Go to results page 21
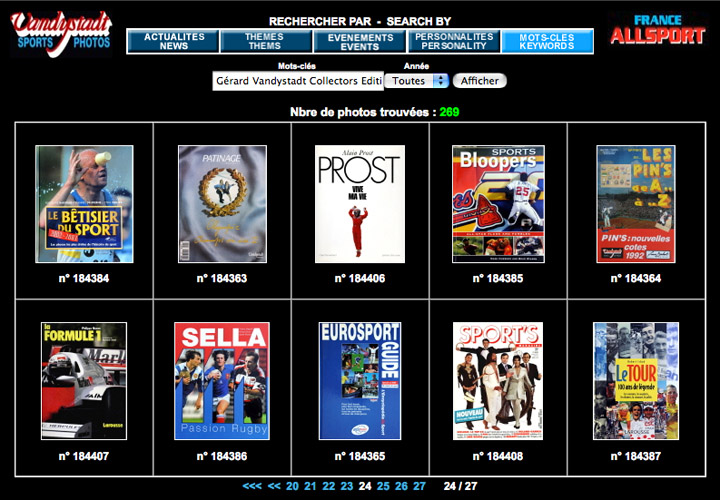Image resolution: width=720 pixels, height=500 pixels. point(310,486)
